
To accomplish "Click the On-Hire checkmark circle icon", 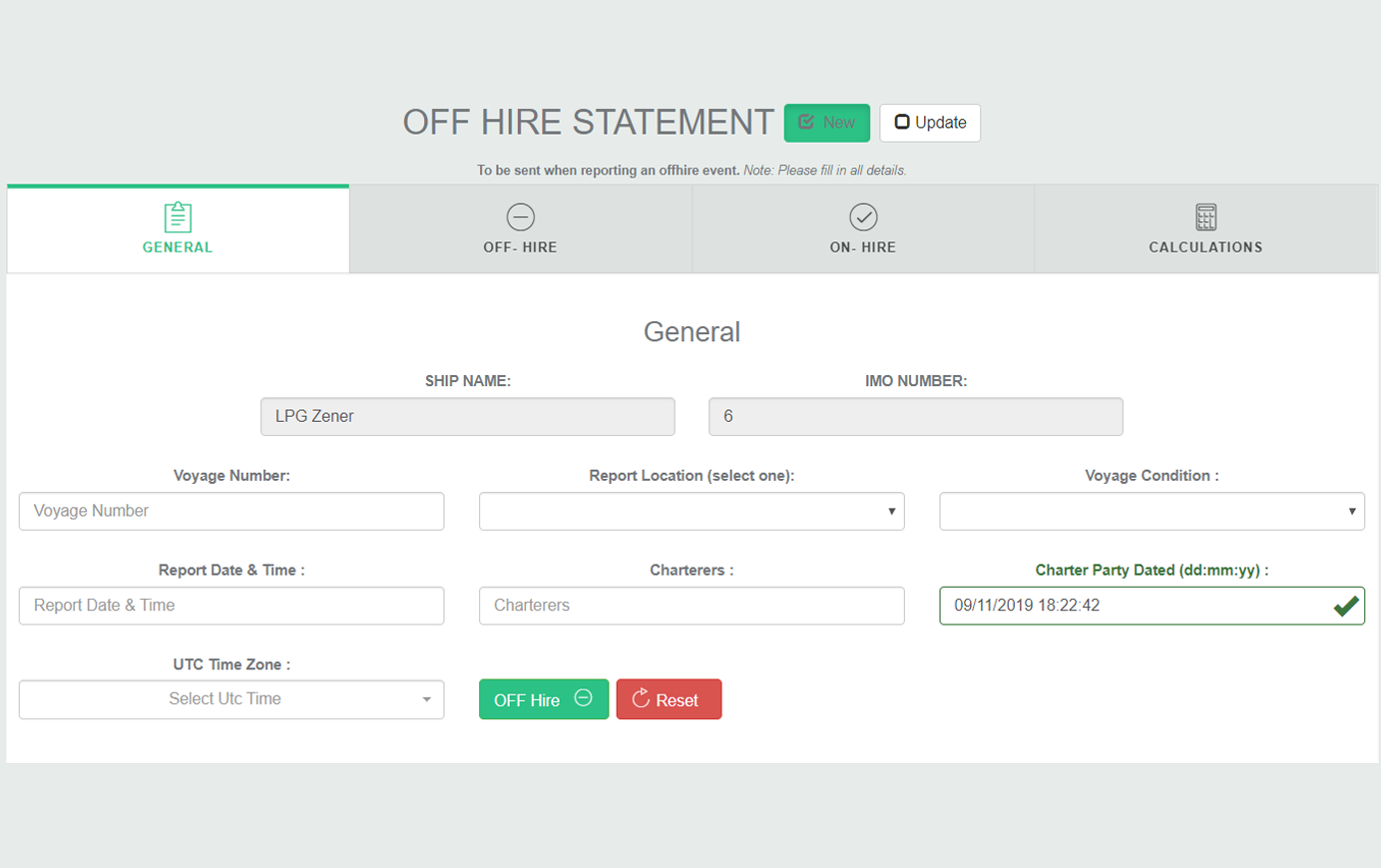I will click(x=863, y=217).
